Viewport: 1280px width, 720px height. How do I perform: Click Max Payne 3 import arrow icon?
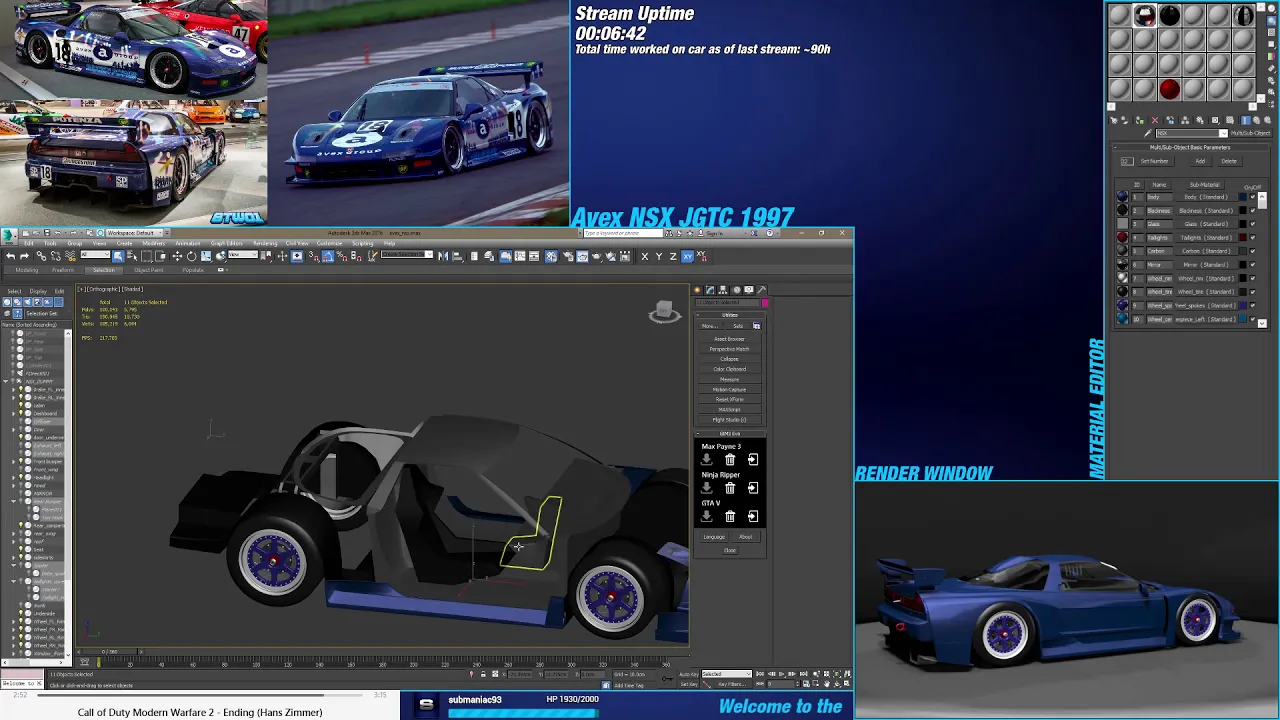(x=706, y=459)
